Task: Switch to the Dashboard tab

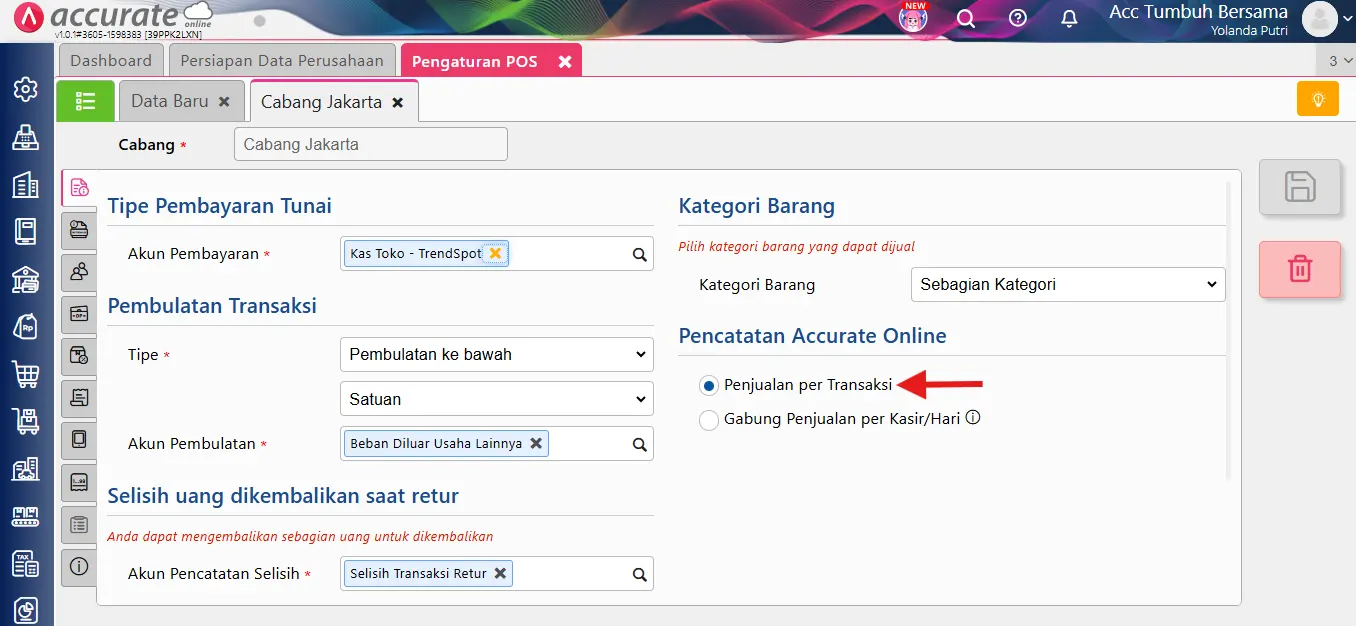Action: click(111, 61)
